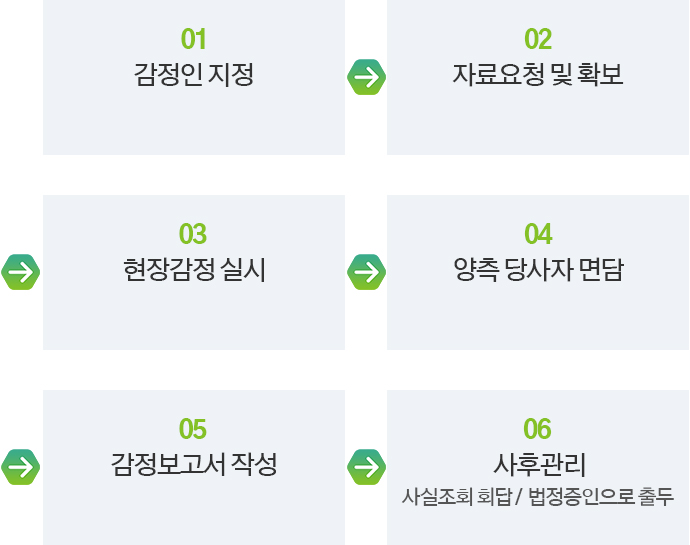Select the arrow icon between steps 03 and 04
This screenshot has width=690, height=545.
pyautogui.click(x=366, y=272)
